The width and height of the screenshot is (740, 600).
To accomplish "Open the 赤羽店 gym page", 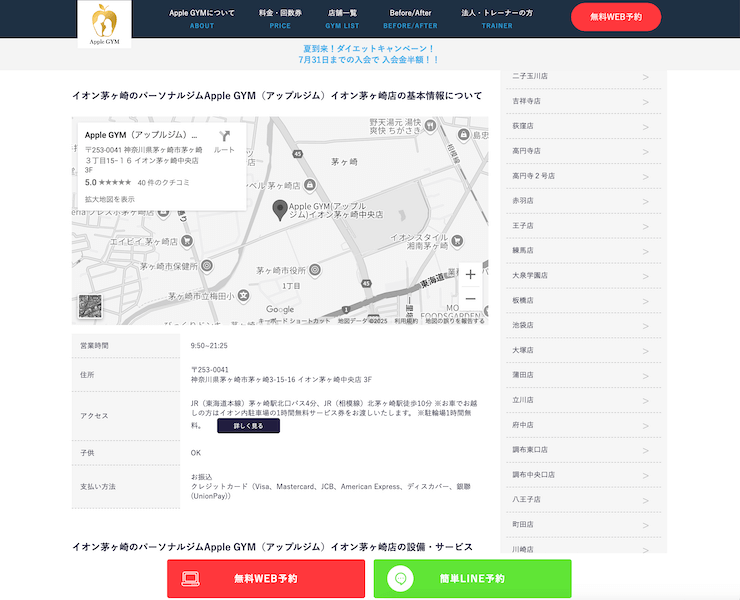I will 583,201.
